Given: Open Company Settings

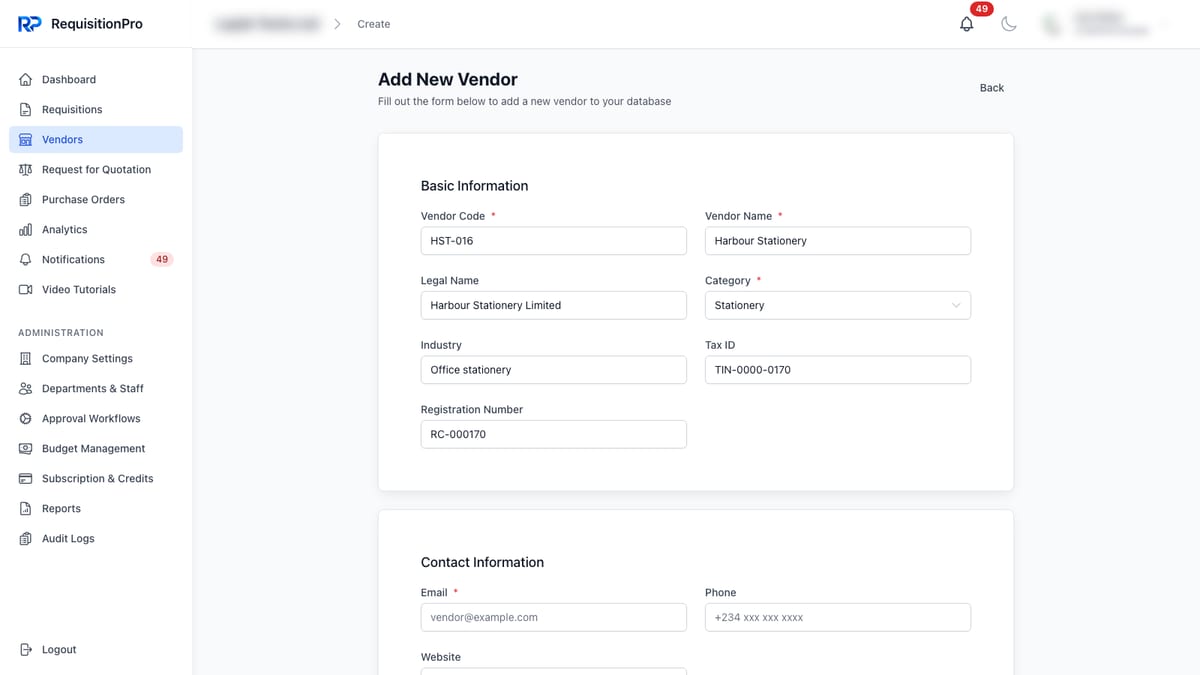Looking at the screenshot, I should click(96, 359).
